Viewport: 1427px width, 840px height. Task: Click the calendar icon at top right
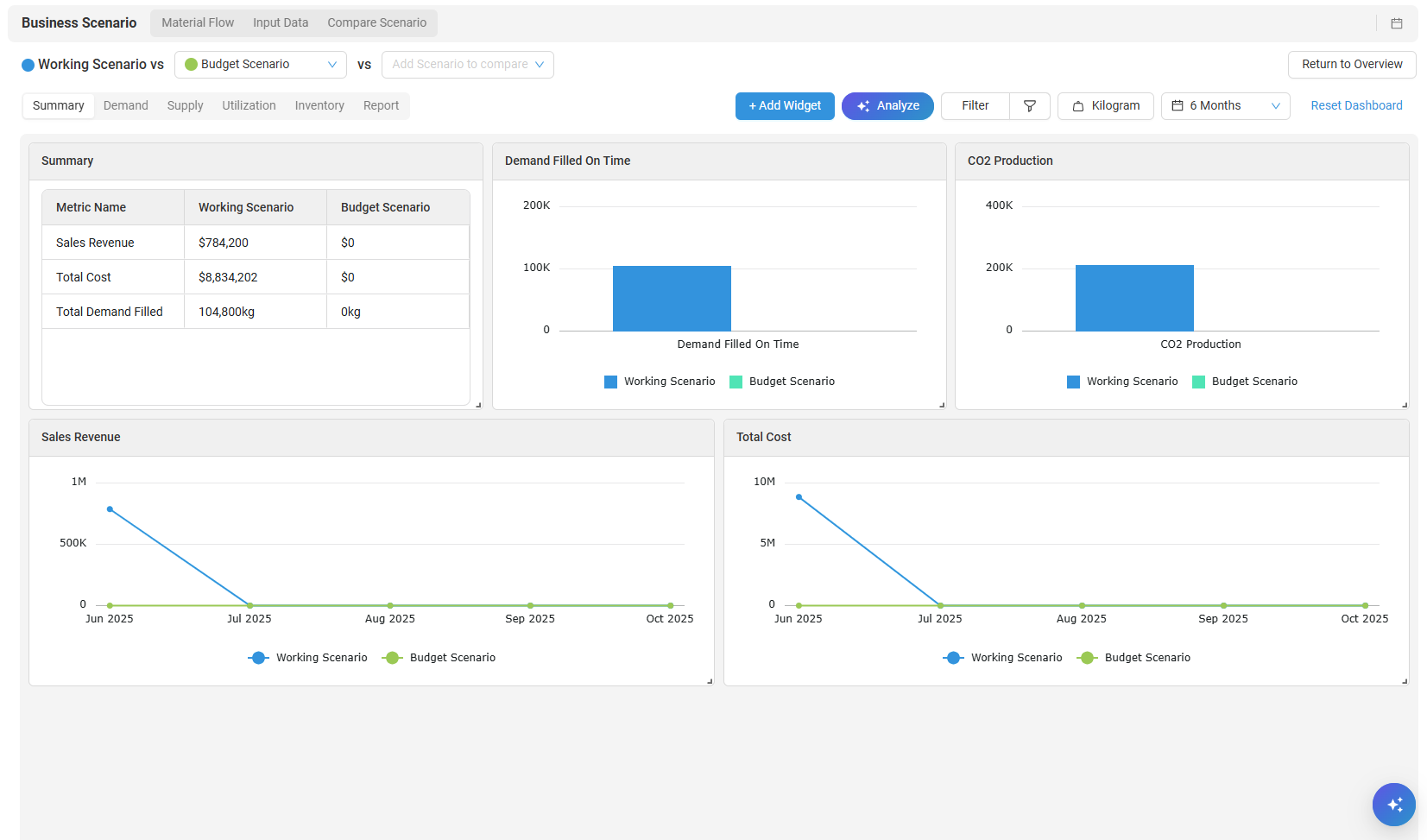click(x=1396, y=23)
